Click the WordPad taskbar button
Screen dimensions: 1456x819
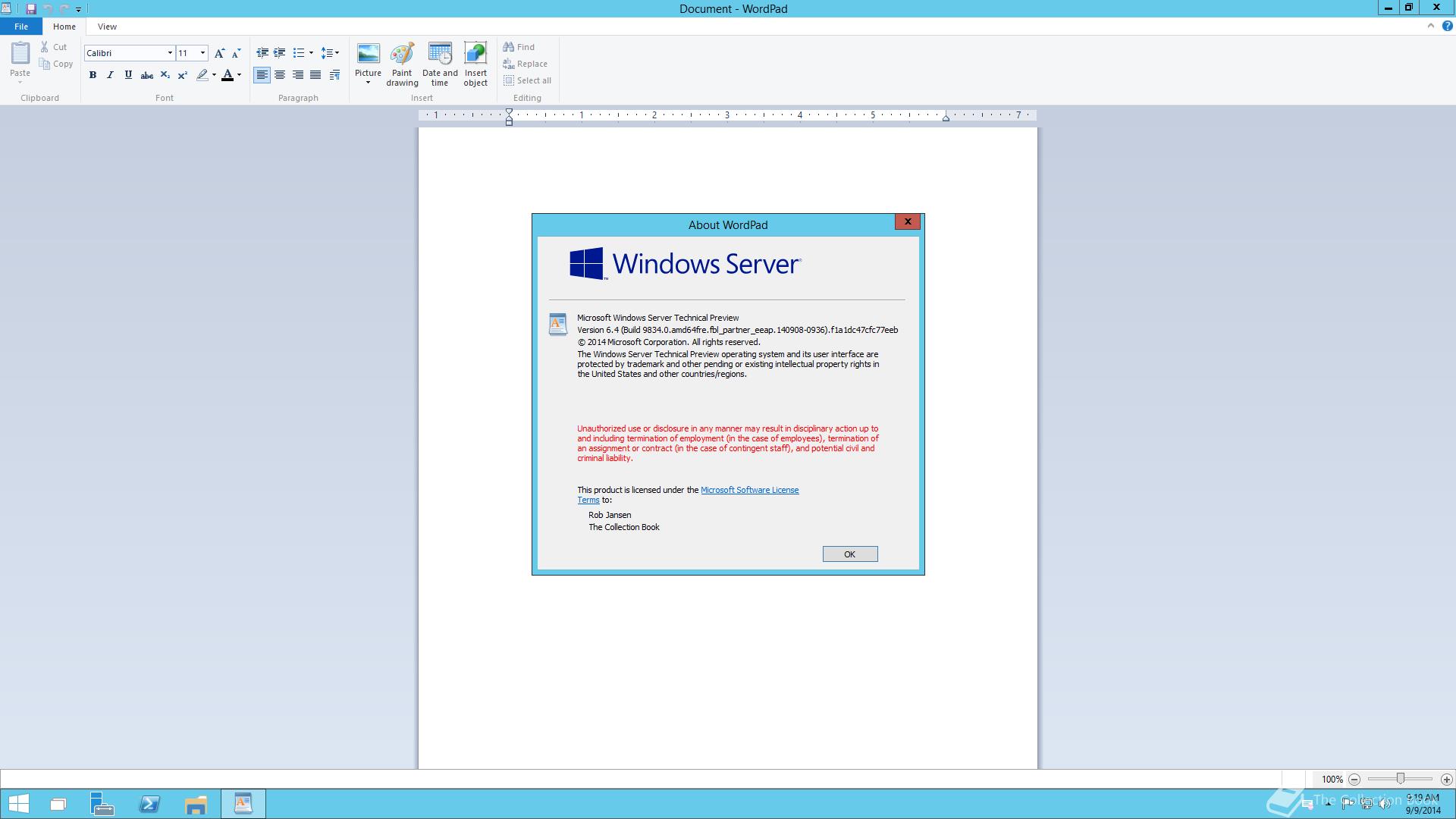243,804
